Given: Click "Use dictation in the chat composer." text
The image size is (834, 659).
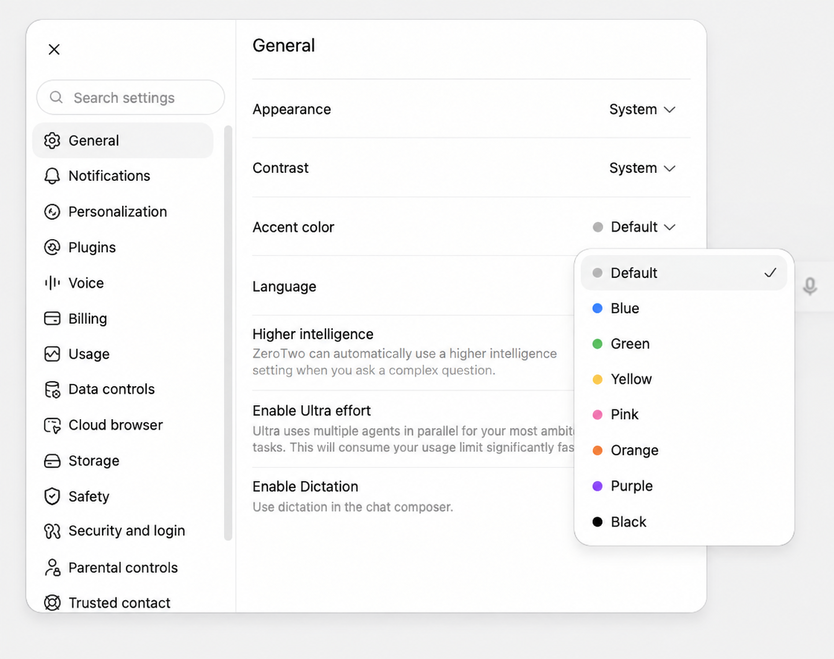Looking at the screenshot, I should click(x=353, y=507).
